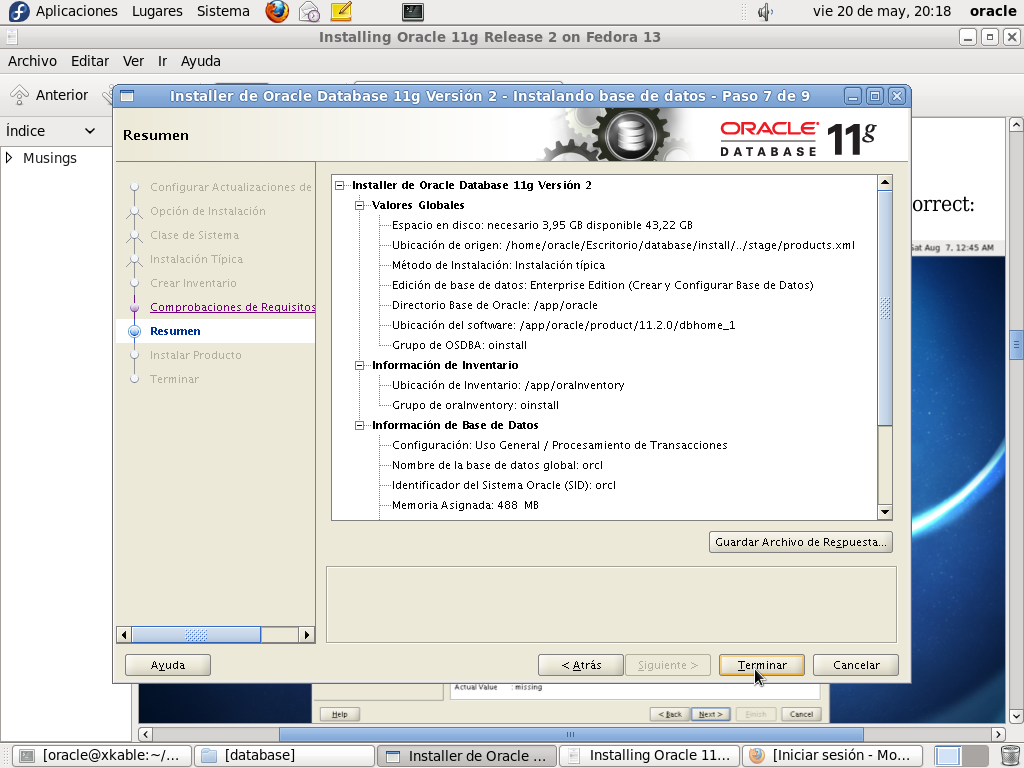
Task: Close the Oracle installer window
Action: 897,96
